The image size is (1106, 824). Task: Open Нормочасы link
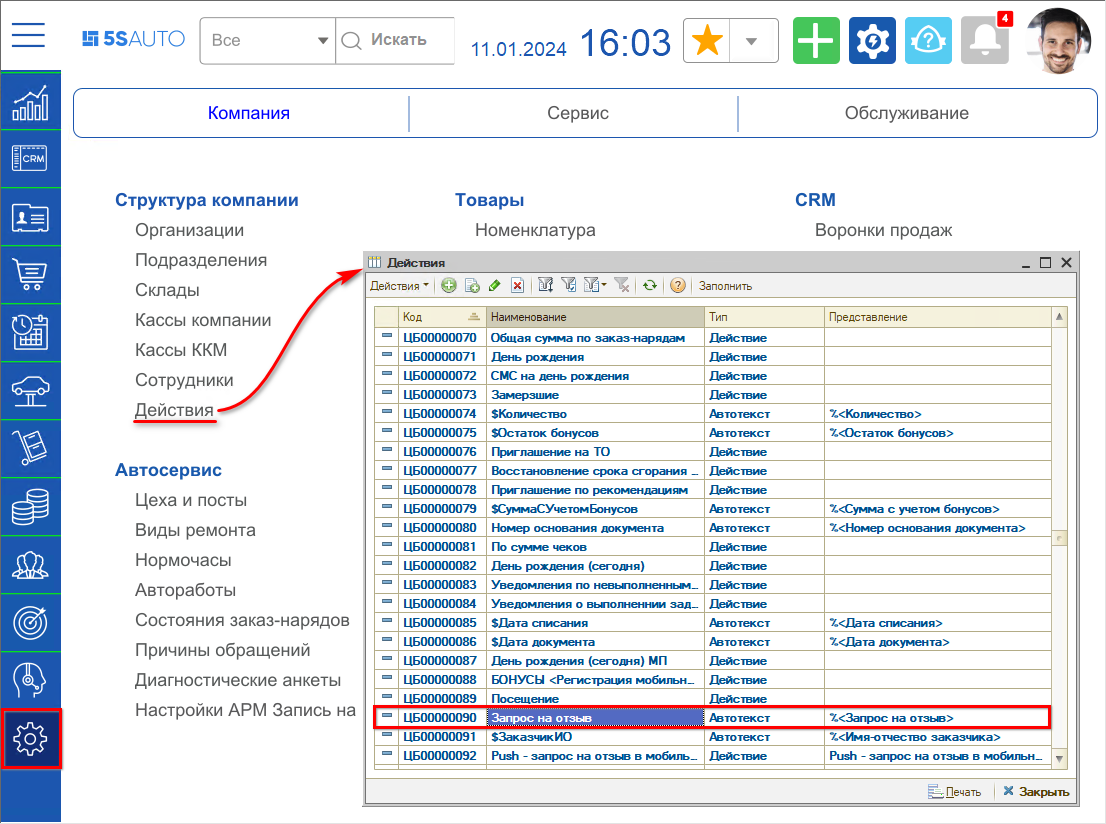pos(183,560)
